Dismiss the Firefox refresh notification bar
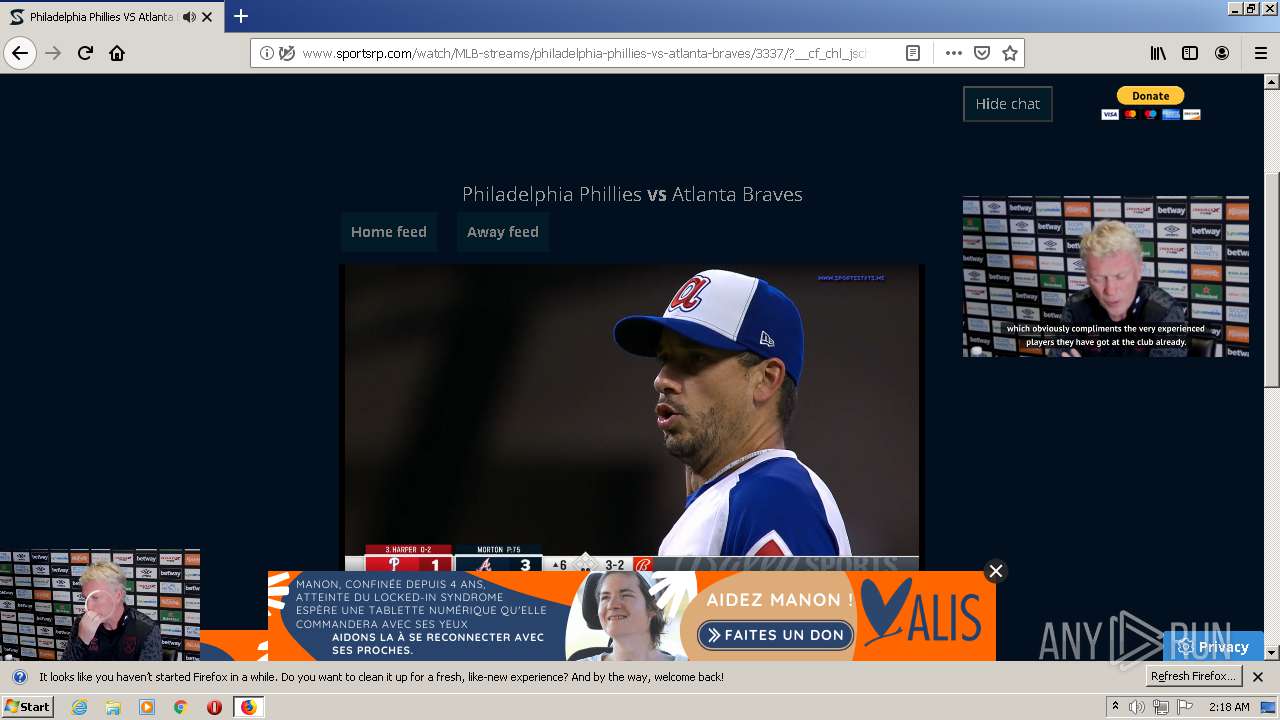The image size is (1280, 720). pyautogui.click(x=1258, y=677)
